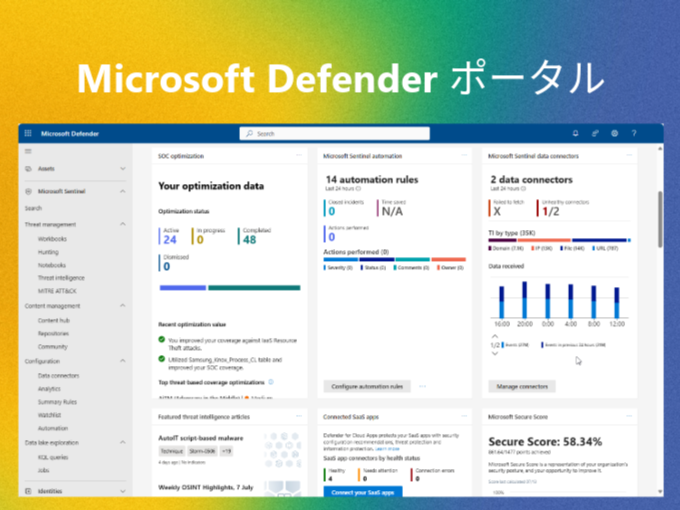Open Data connectors in sidebar
This screenshot has height=510, width=680.
point(59,376)
